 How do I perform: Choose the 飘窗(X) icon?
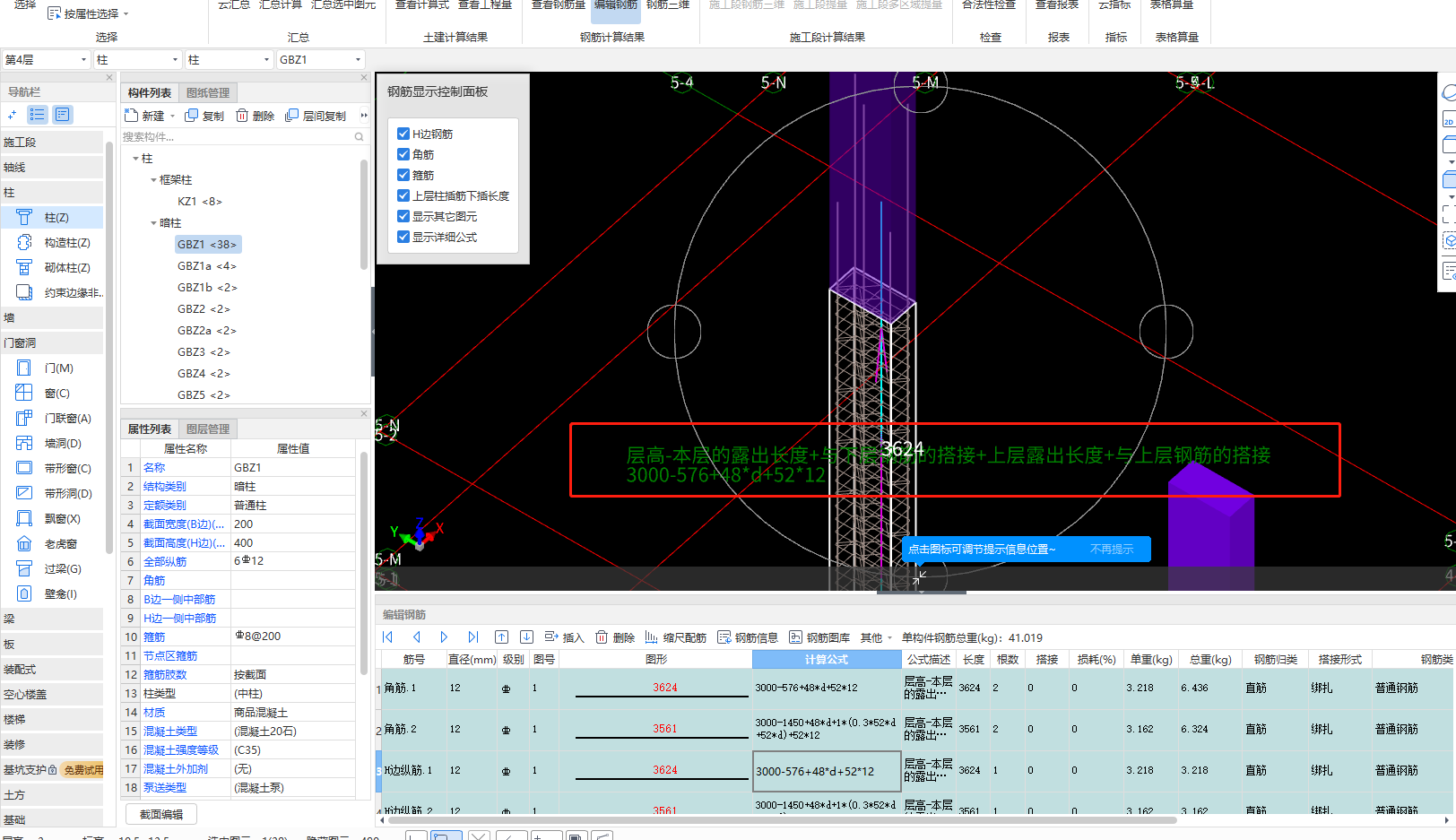pyautogui.click(x=24, y=518)
